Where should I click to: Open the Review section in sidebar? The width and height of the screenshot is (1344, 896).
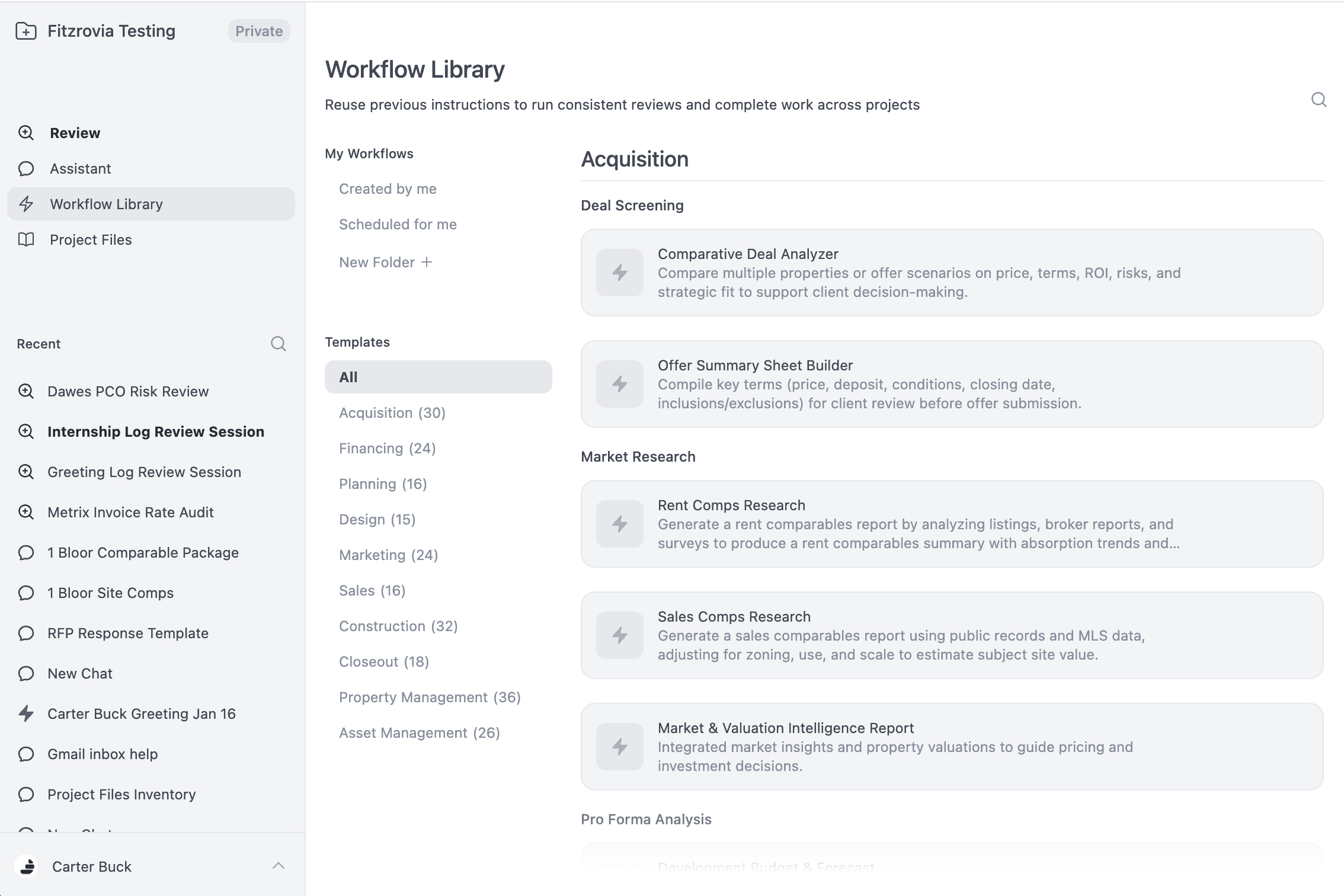point(75,133)
